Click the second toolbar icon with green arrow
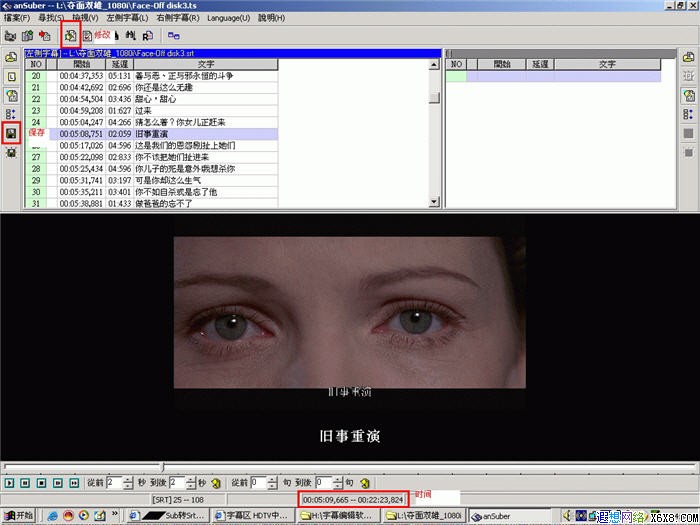700x525 pixels. (28, 35)
